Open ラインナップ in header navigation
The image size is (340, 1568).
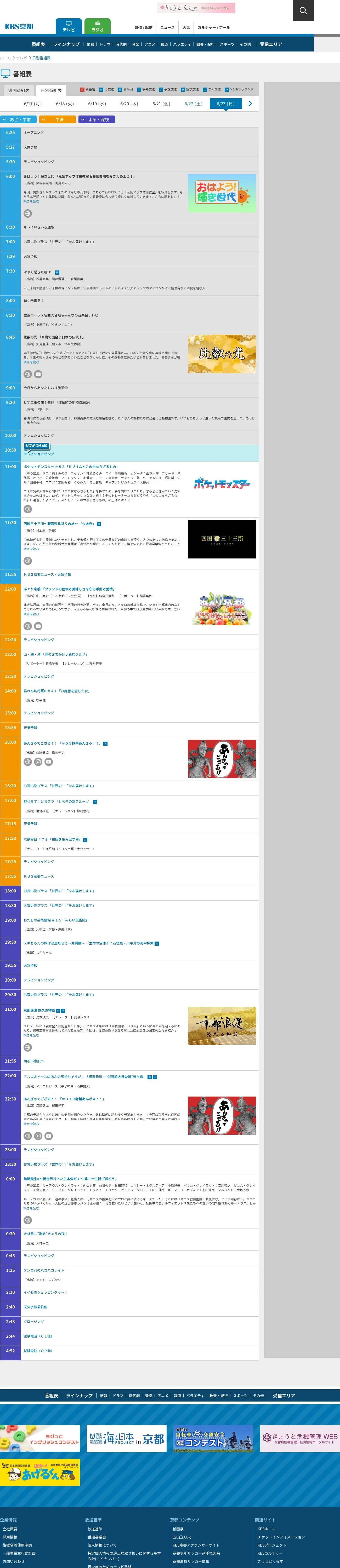(x=66, y=44)
